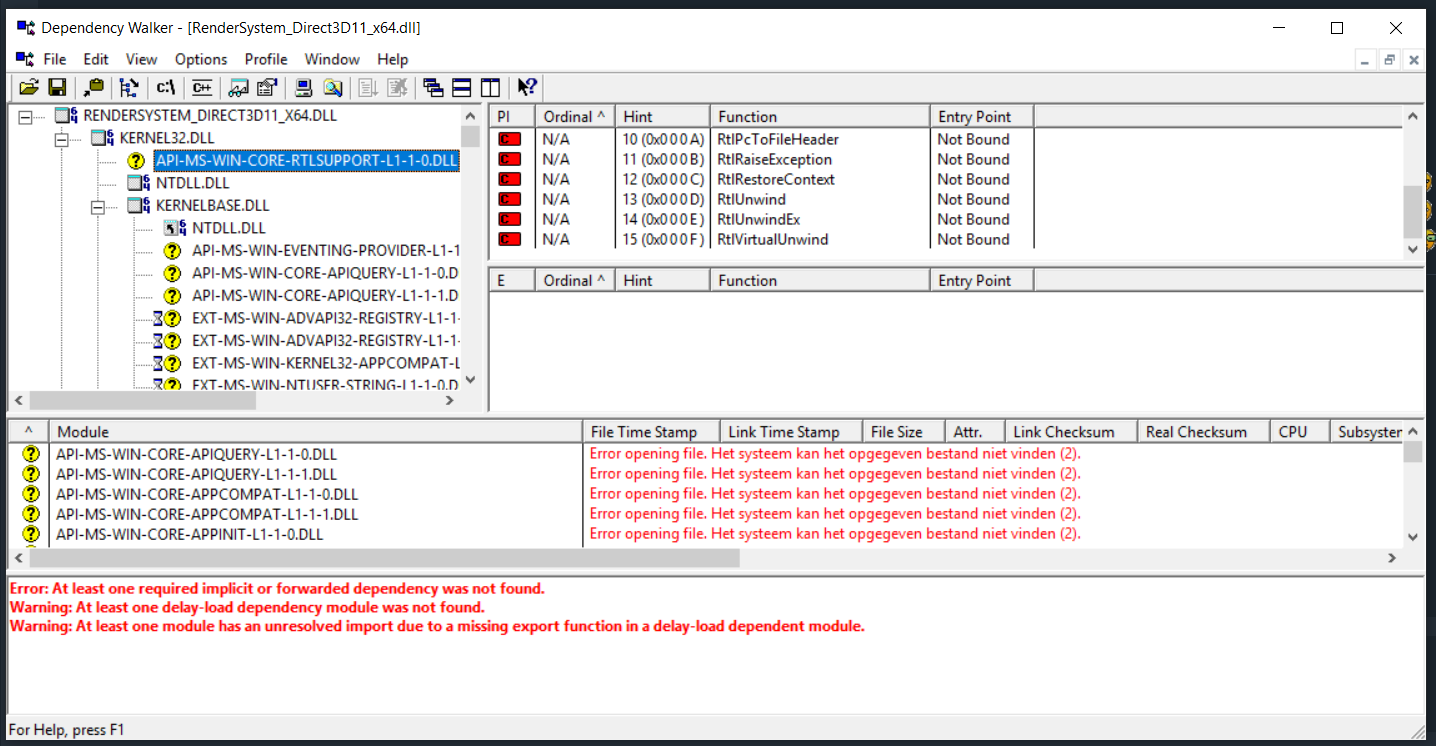Screen dimensions: 1436x746
Task: Collapse the KERNEL32.DLL tree node
Action: tap(61, 139)
